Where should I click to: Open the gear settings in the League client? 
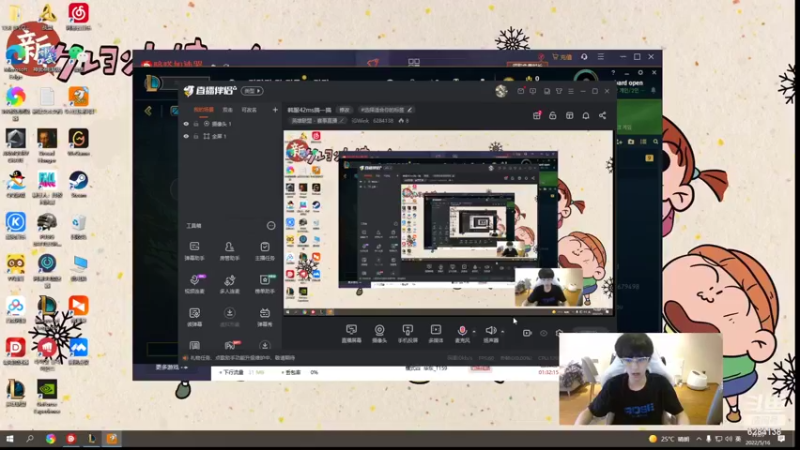(640, 73)
